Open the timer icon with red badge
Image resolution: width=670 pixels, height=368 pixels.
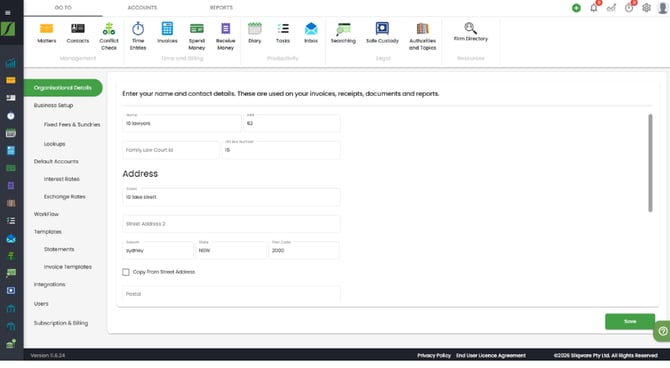(629, 8)
